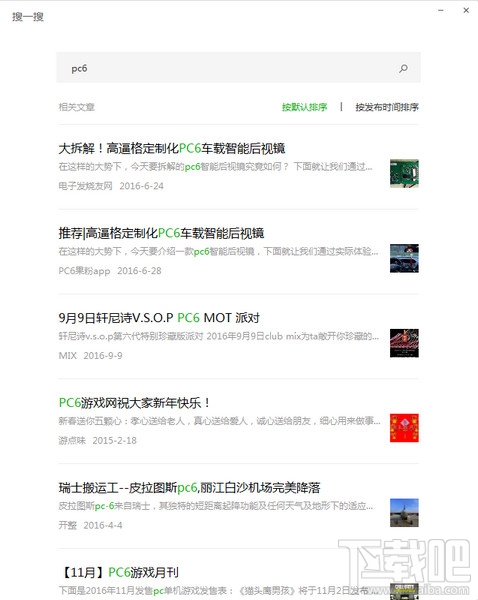Image resolution: width=478 pixels, height=600 pixels.
Task: Minimize the 搜一搜 window
Action: tap(441, 10)
